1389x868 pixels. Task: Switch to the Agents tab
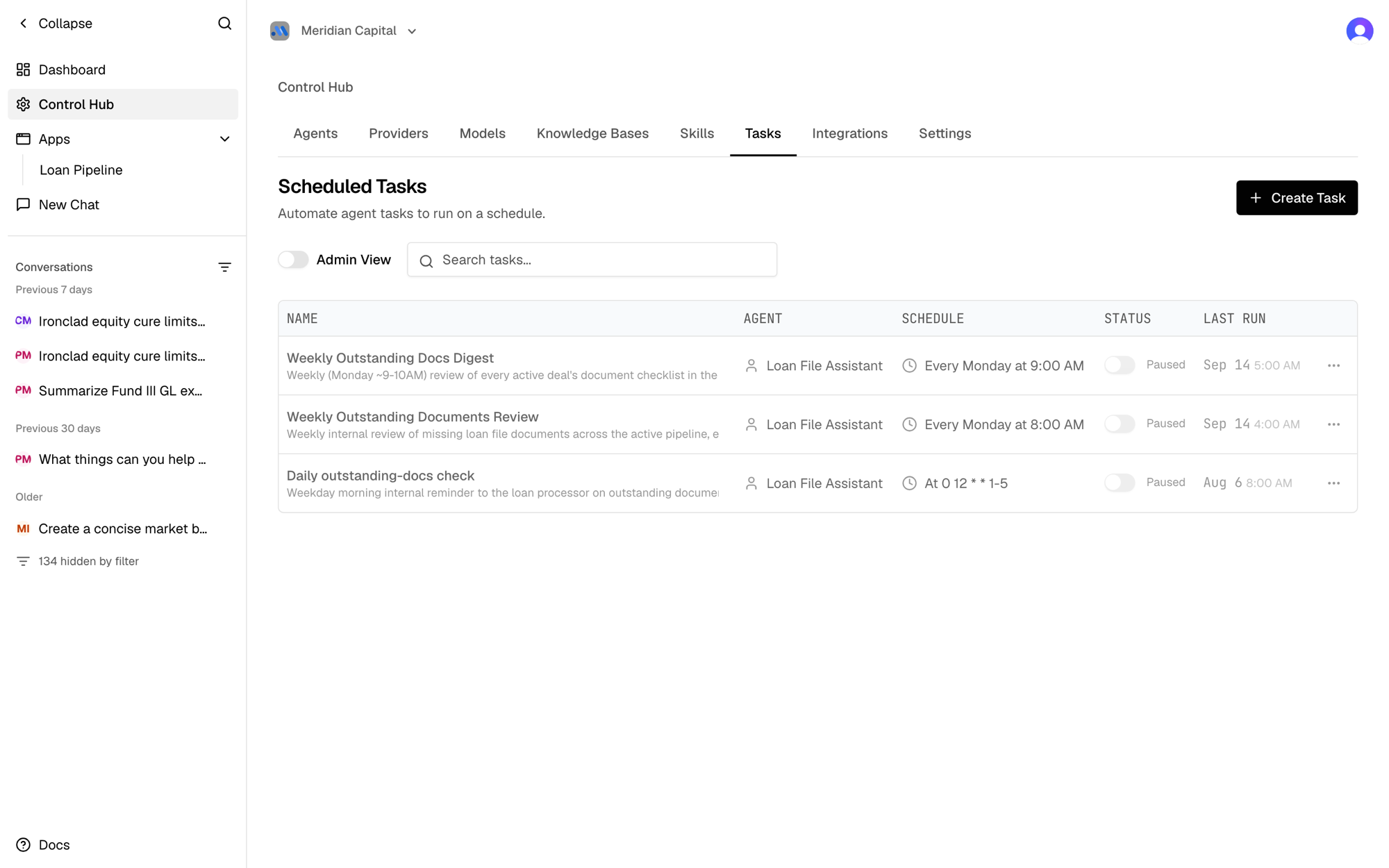point(315,133)
